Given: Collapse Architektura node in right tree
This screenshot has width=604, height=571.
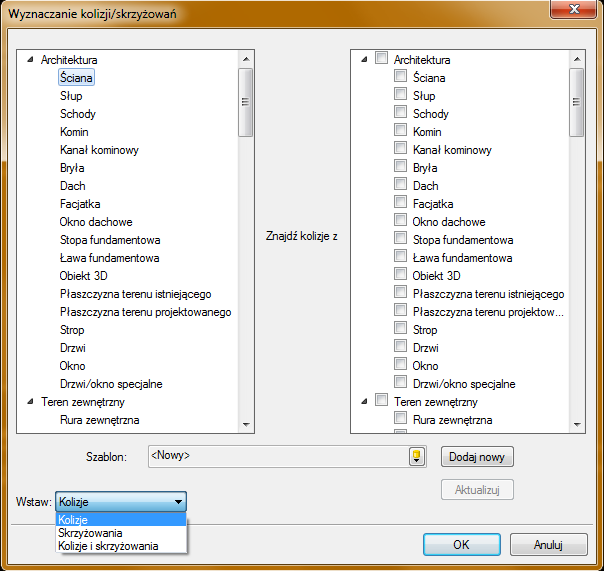Looking at the screenshot, I should [364, 60].
